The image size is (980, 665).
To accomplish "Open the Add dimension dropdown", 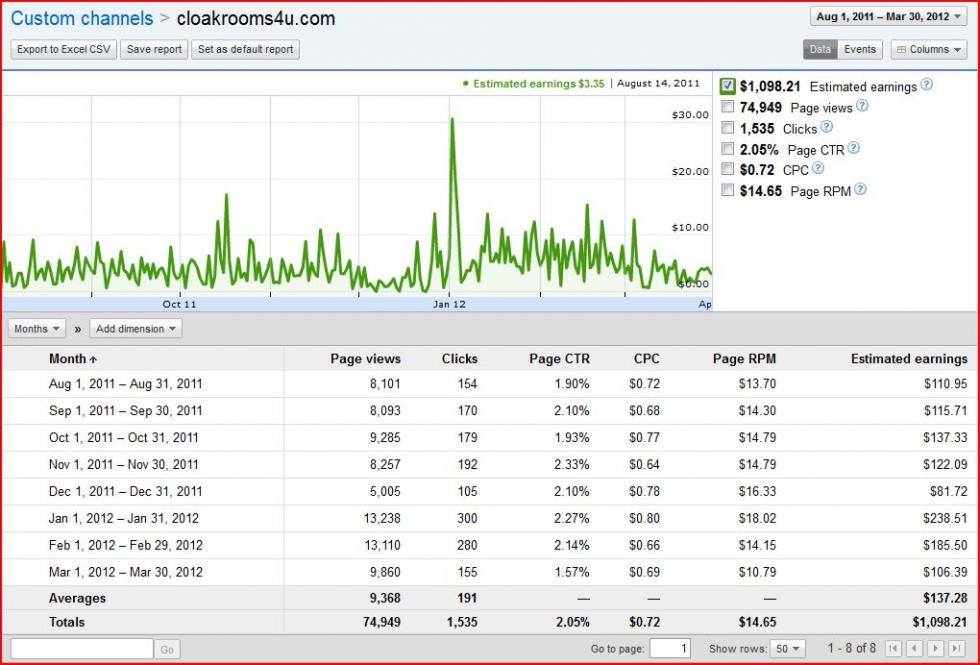I will point(136,329).
